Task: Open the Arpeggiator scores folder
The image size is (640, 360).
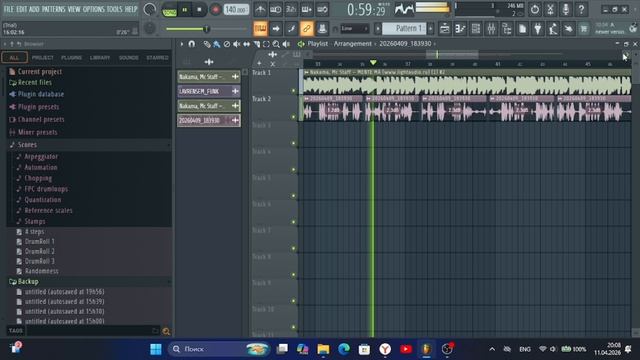Action: (41, 157)
